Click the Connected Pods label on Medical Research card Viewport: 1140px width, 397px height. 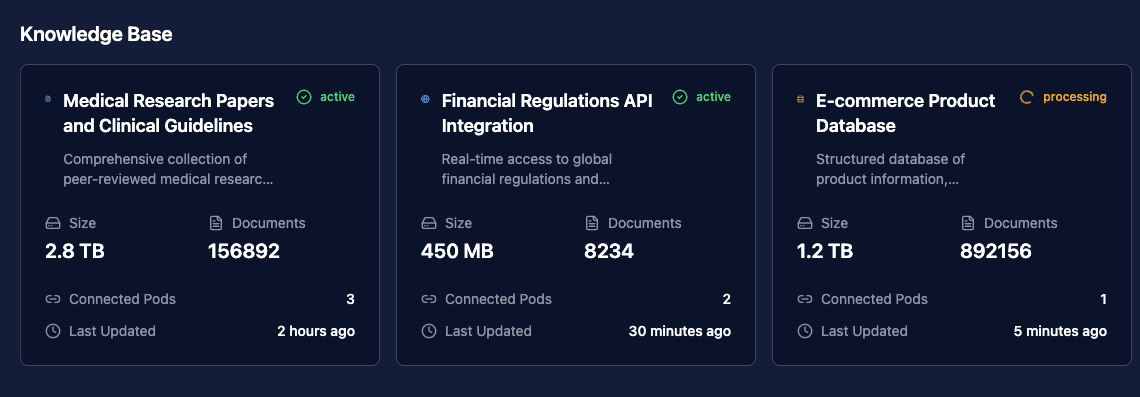pos(122,299)
